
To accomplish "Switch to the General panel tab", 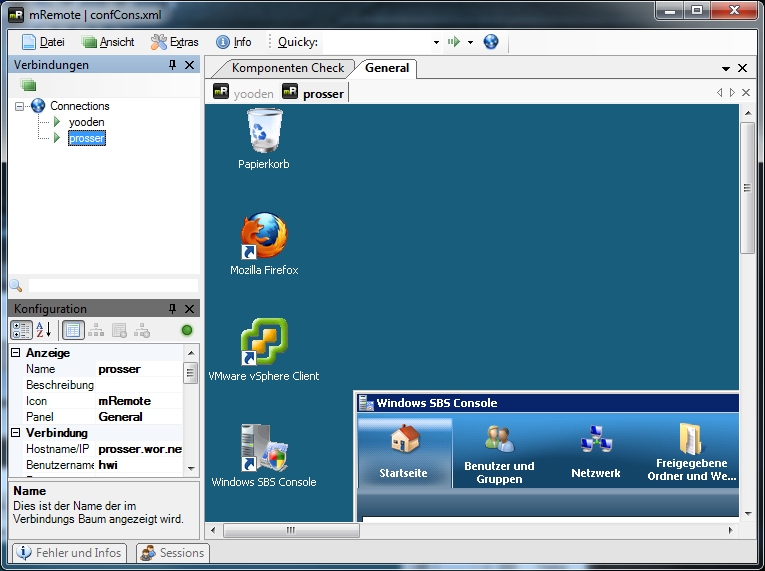I will pyautogui.click(x=387, y=68).
